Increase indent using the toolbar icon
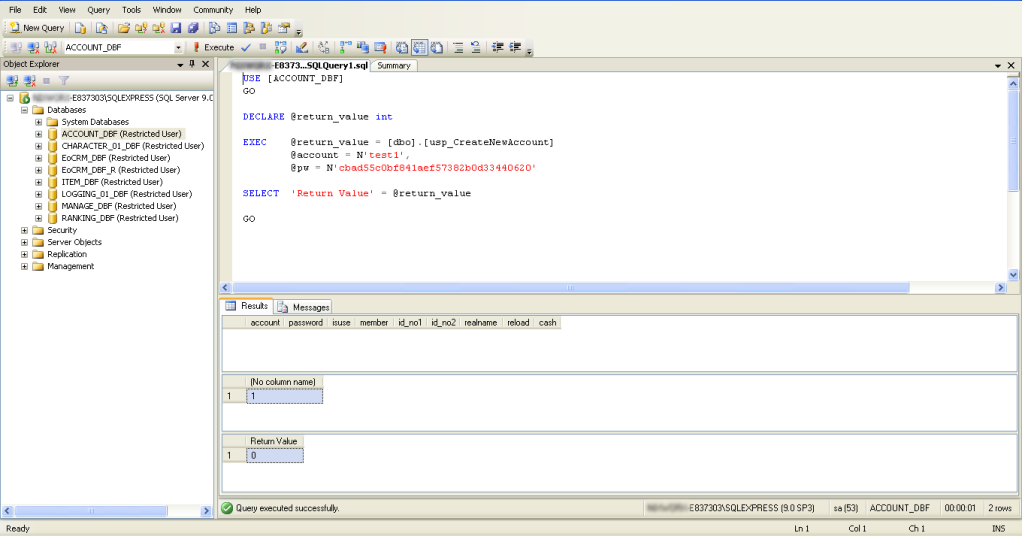The height and width of the screenshot is (536, 1022). coord(516,47)
